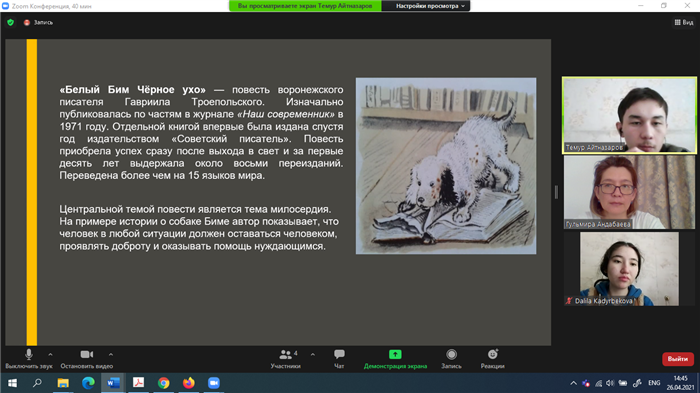Click the green Share Screen icon

coord(395,355)
